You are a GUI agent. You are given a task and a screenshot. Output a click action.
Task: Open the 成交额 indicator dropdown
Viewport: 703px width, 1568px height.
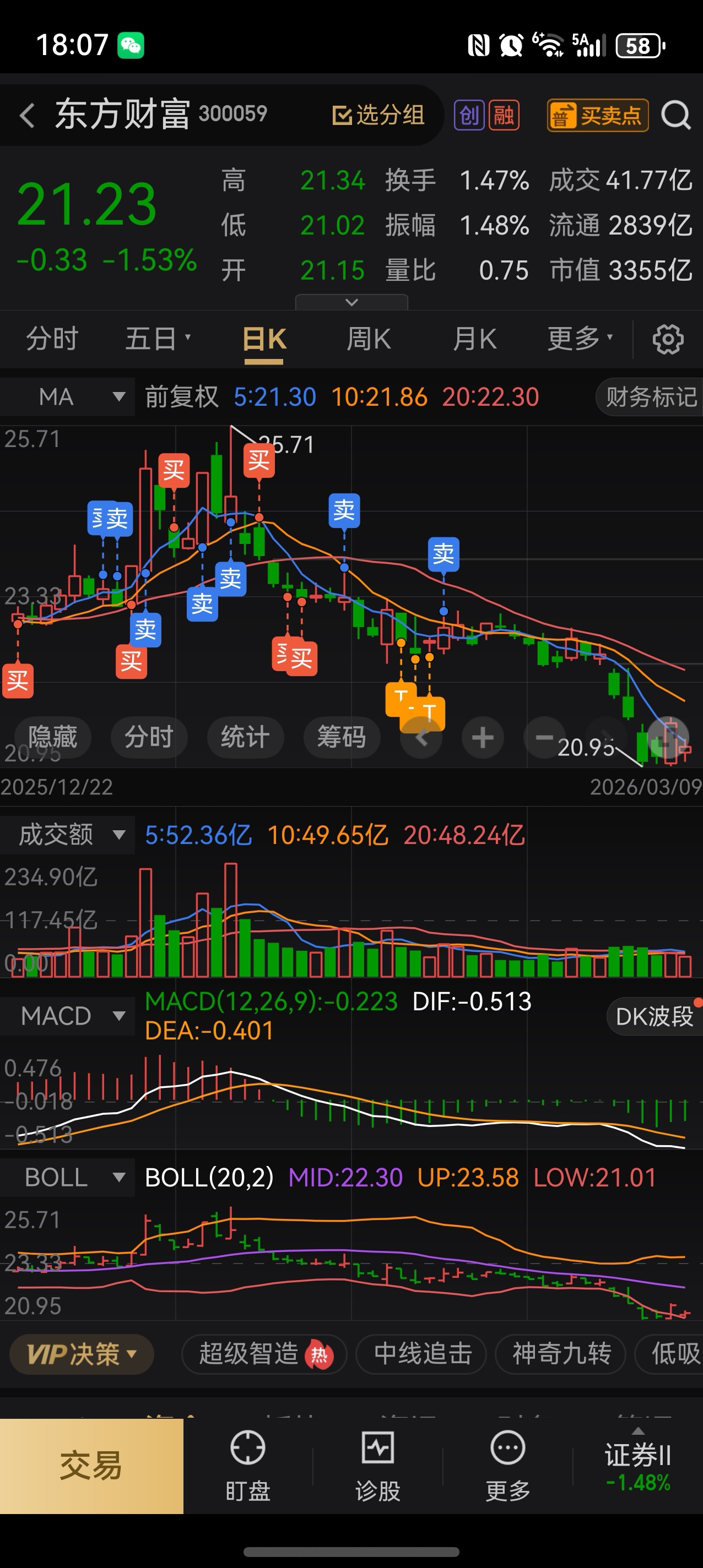[67, 835]
